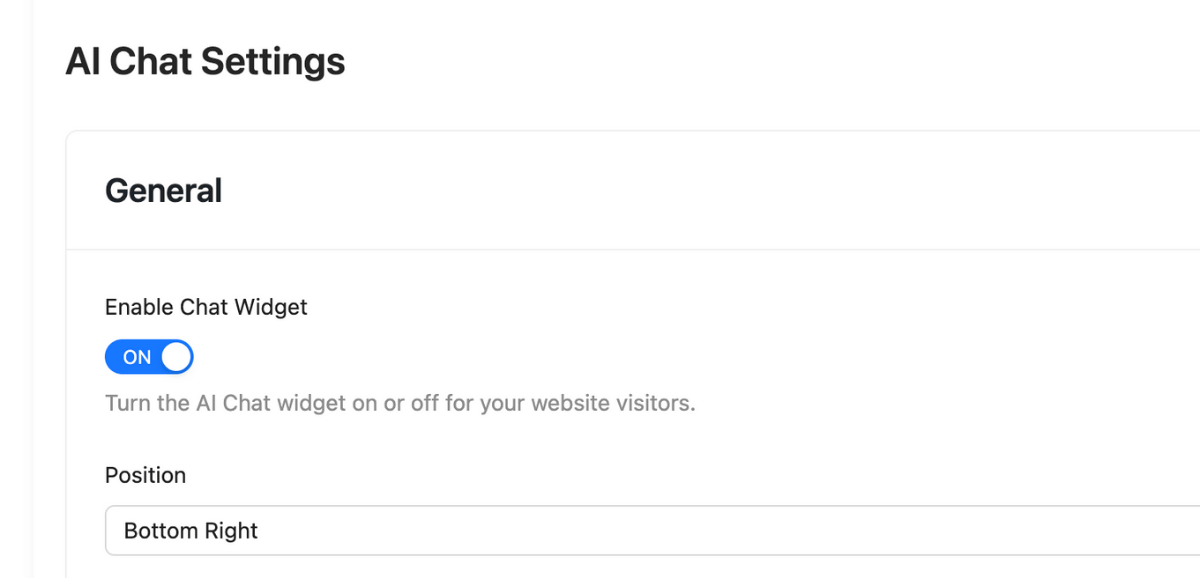The image size is (1200, 578).
Task: Click the white knob of the ON switch
Action: pos(176,357)
